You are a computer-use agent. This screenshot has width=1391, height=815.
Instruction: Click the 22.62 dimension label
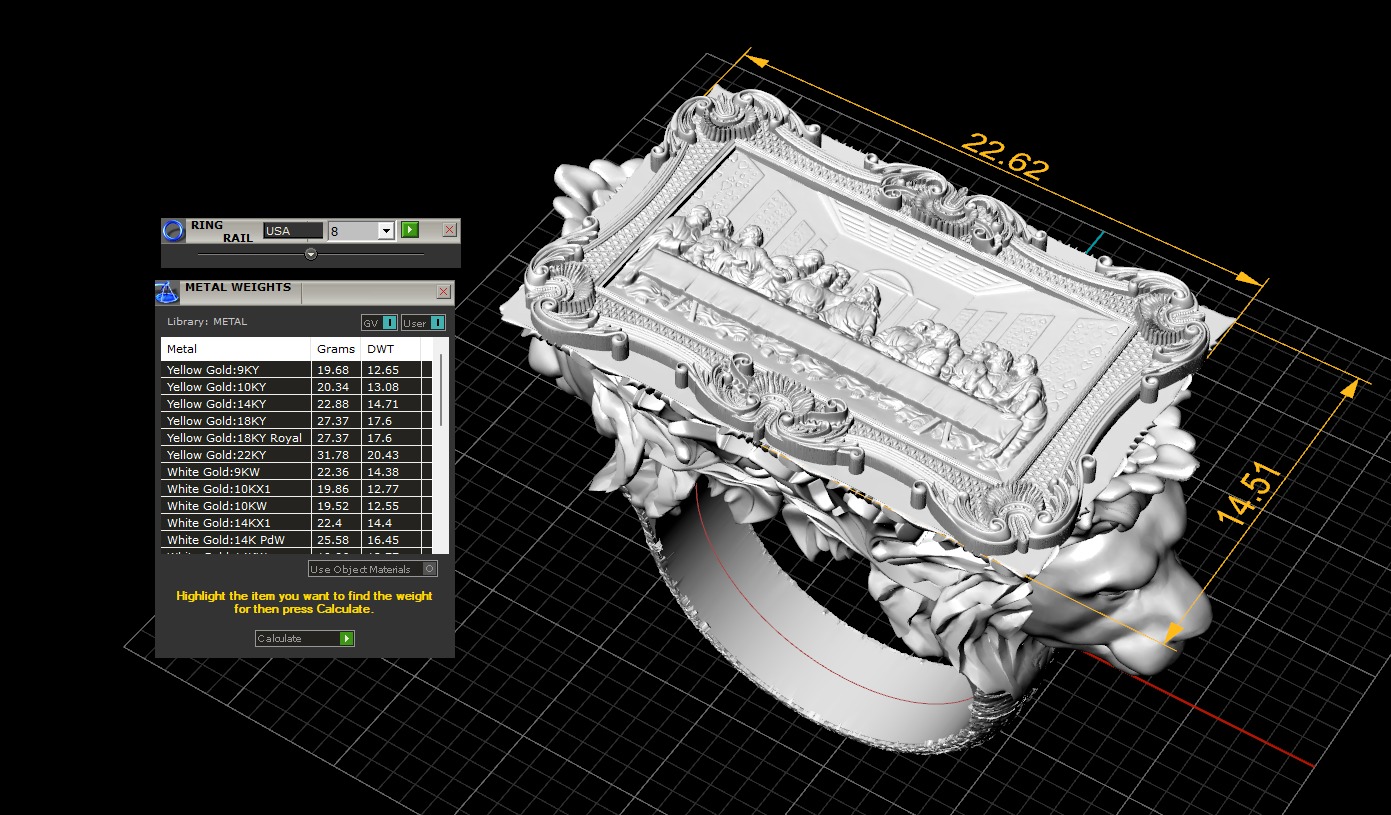coord(1005,156)
